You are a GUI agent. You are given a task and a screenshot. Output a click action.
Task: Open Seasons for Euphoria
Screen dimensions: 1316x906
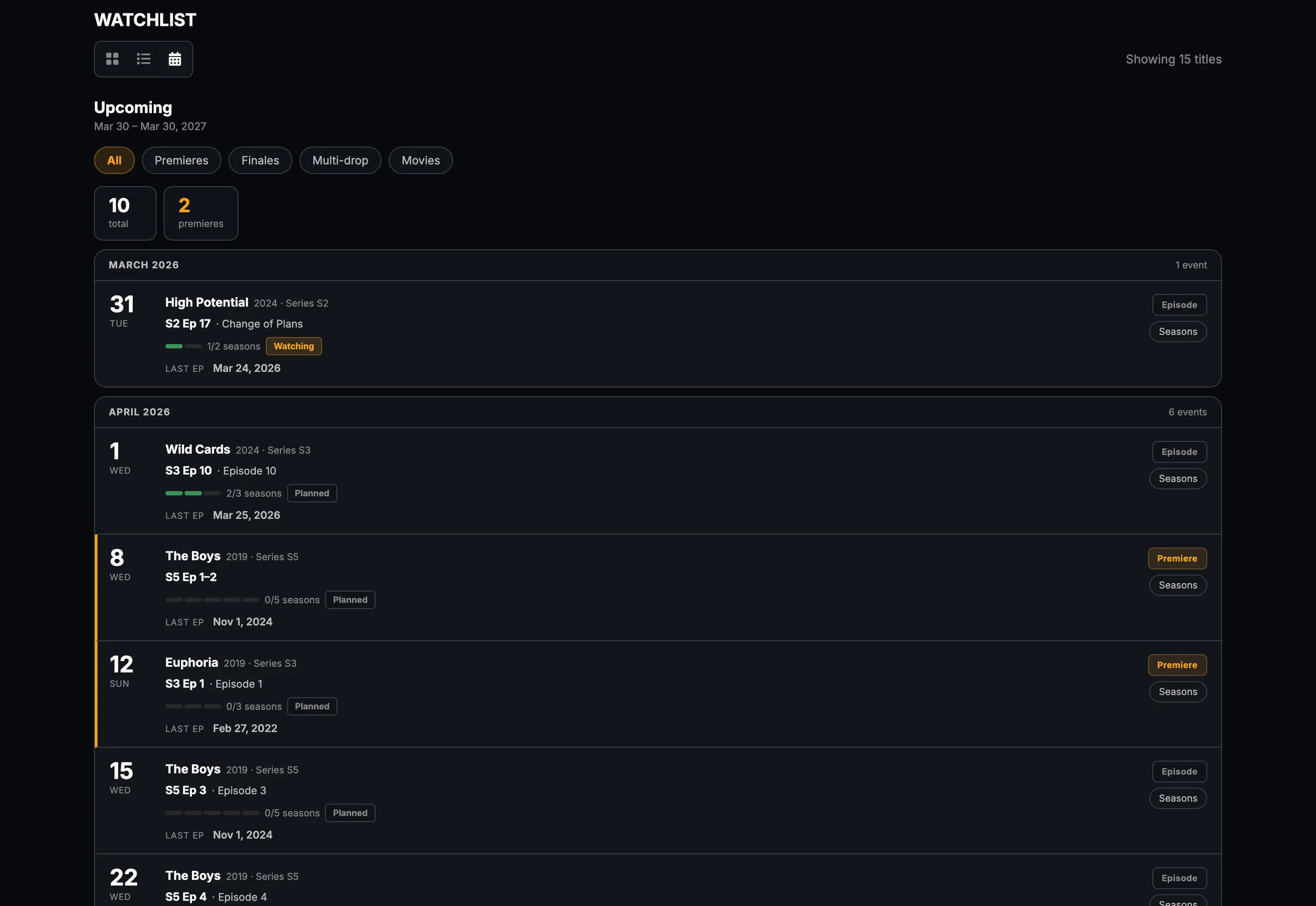[1178, 692]
